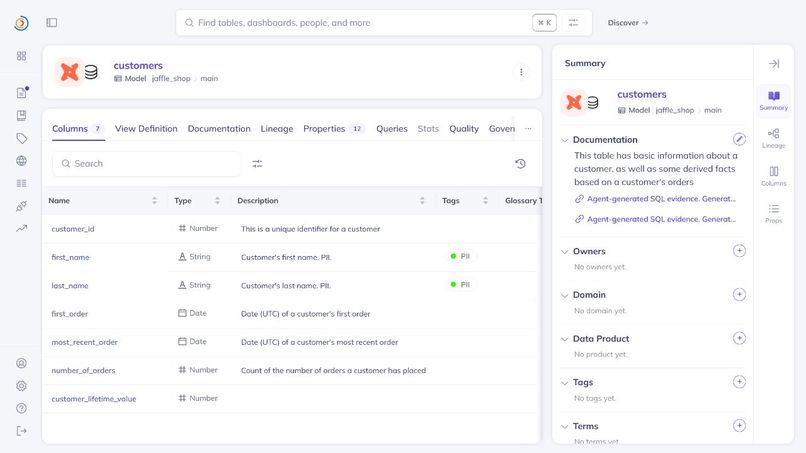Open the help question mark icon
806x453 pixels.
click(x=21, y=408)
